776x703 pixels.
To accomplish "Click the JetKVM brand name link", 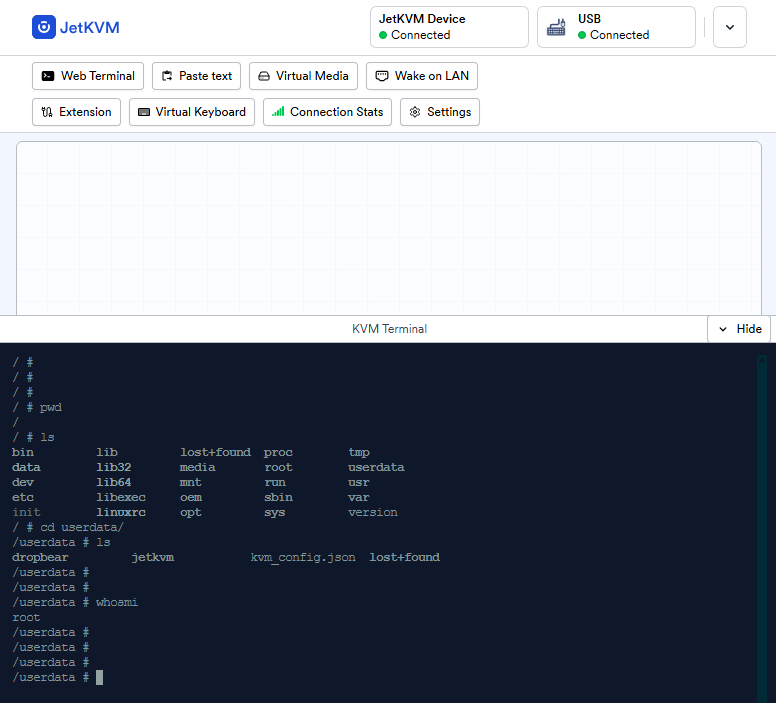I will 90,27.
